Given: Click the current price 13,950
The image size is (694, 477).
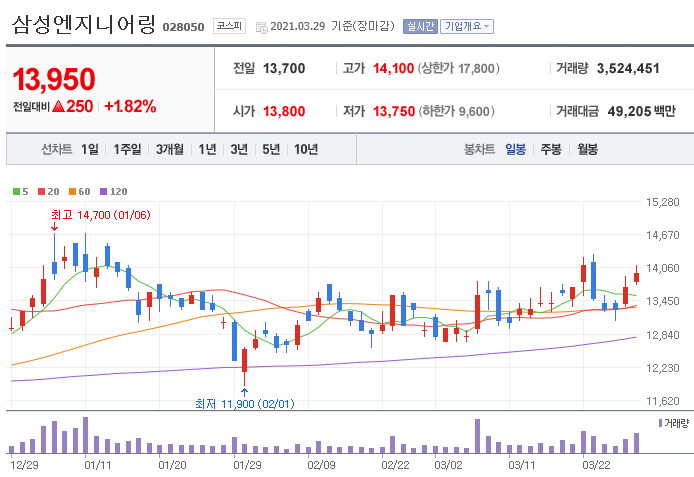Looking at the screenshot, I should pyautogui.click(x=54, y=80).
